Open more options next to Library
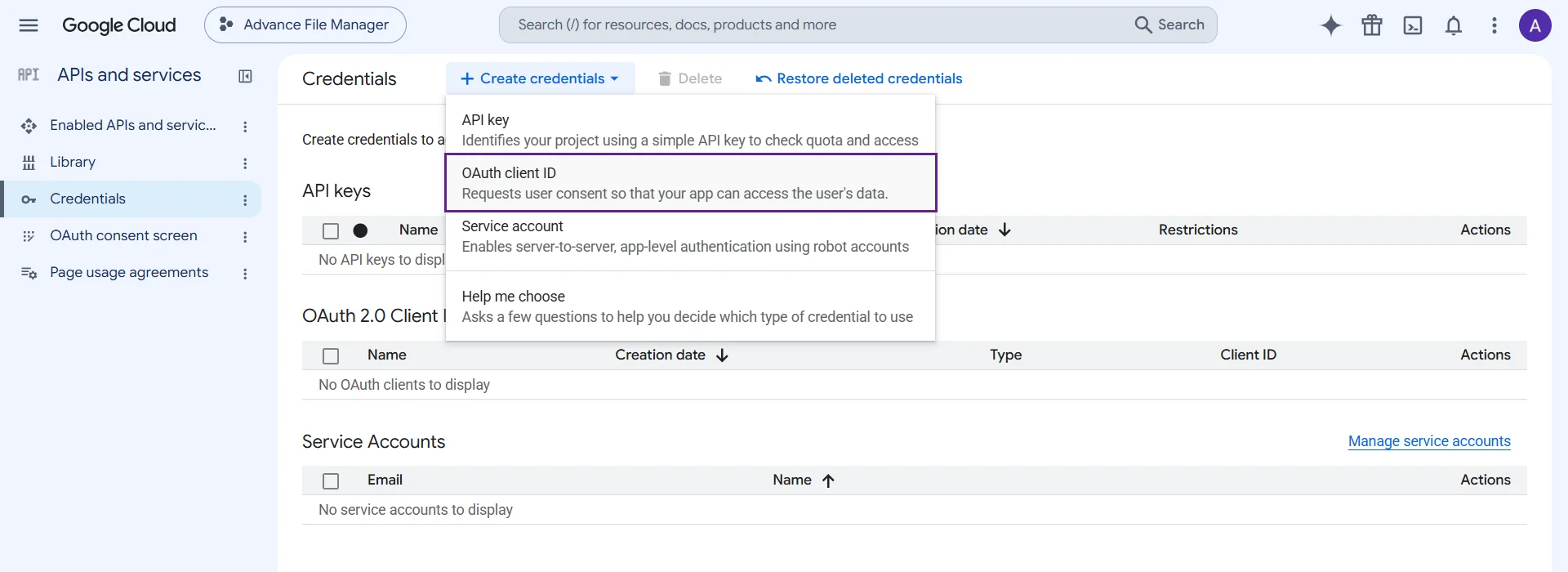The image size is (1568, 572). [x=245, y=163]
